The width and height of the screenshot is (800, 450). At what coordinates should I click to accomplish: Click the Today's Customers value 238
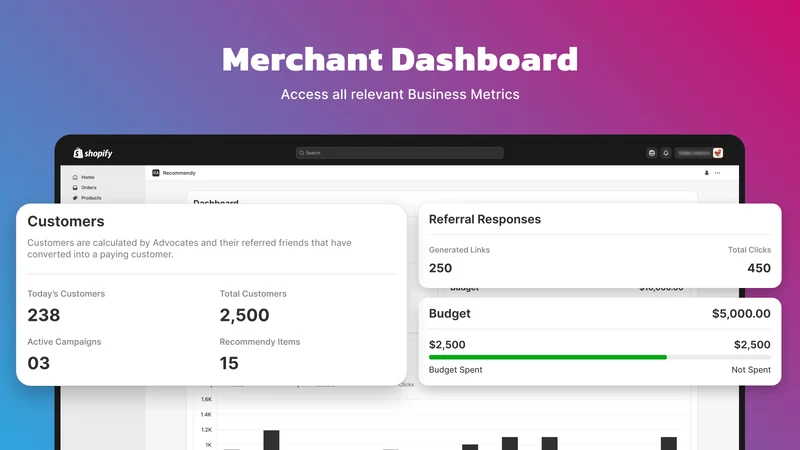(x=44, y=315)
